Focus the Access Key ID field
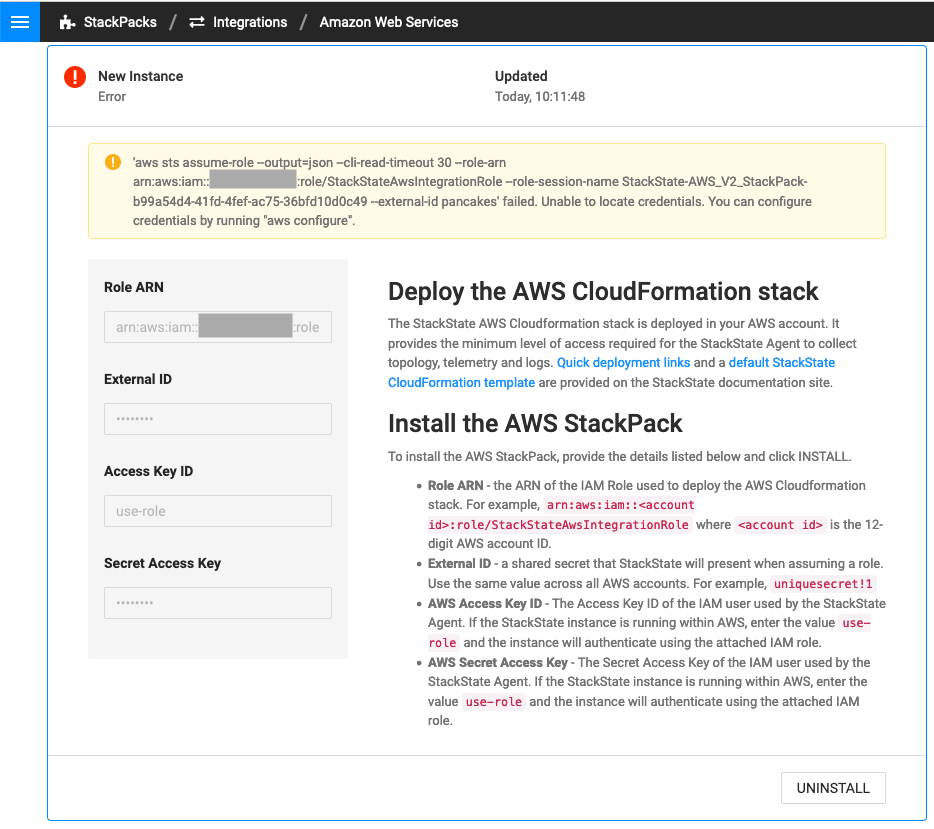Screen dimensions: 934x829 coord(217,511)
